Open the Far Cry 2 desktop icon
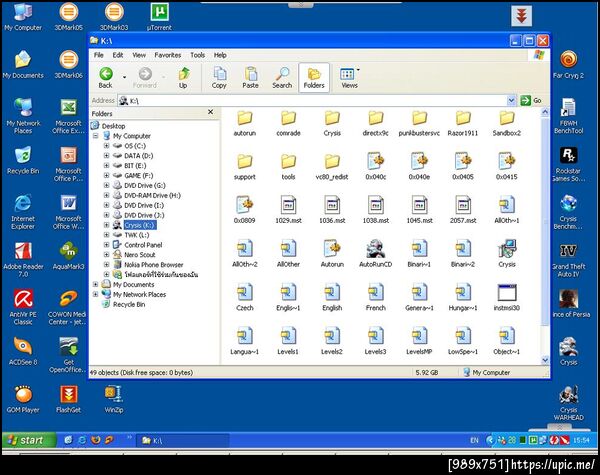Viewport: 600px width, 475px height. coord(568,65)
